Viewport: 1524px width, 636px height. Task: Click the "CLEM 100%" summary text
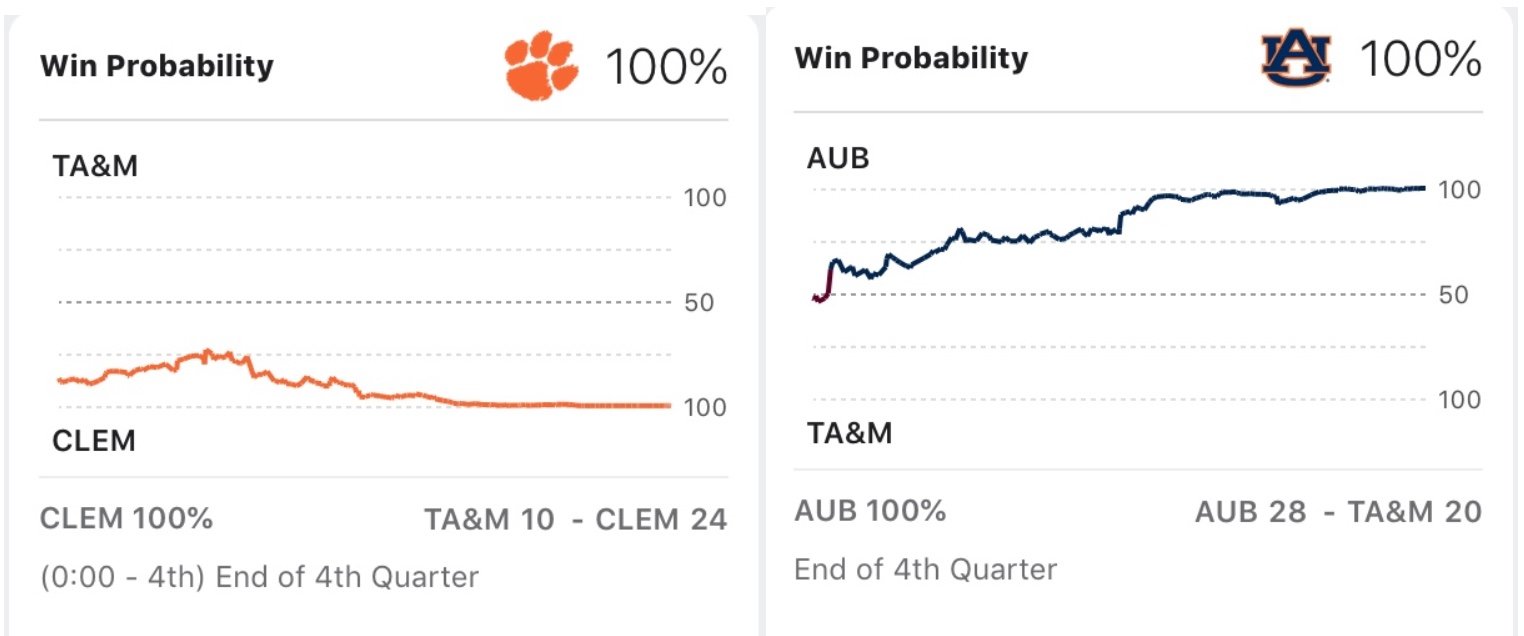tap(126, 520)
